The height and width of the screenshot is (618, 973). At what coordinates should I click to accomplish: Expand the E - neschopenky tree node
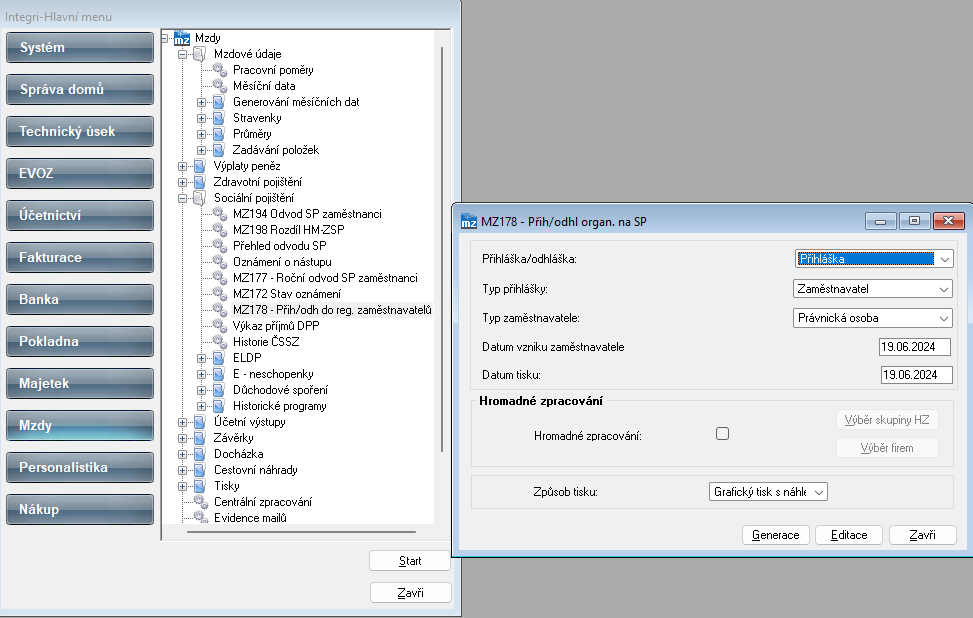pyautogui.click(x=201, y=374)
